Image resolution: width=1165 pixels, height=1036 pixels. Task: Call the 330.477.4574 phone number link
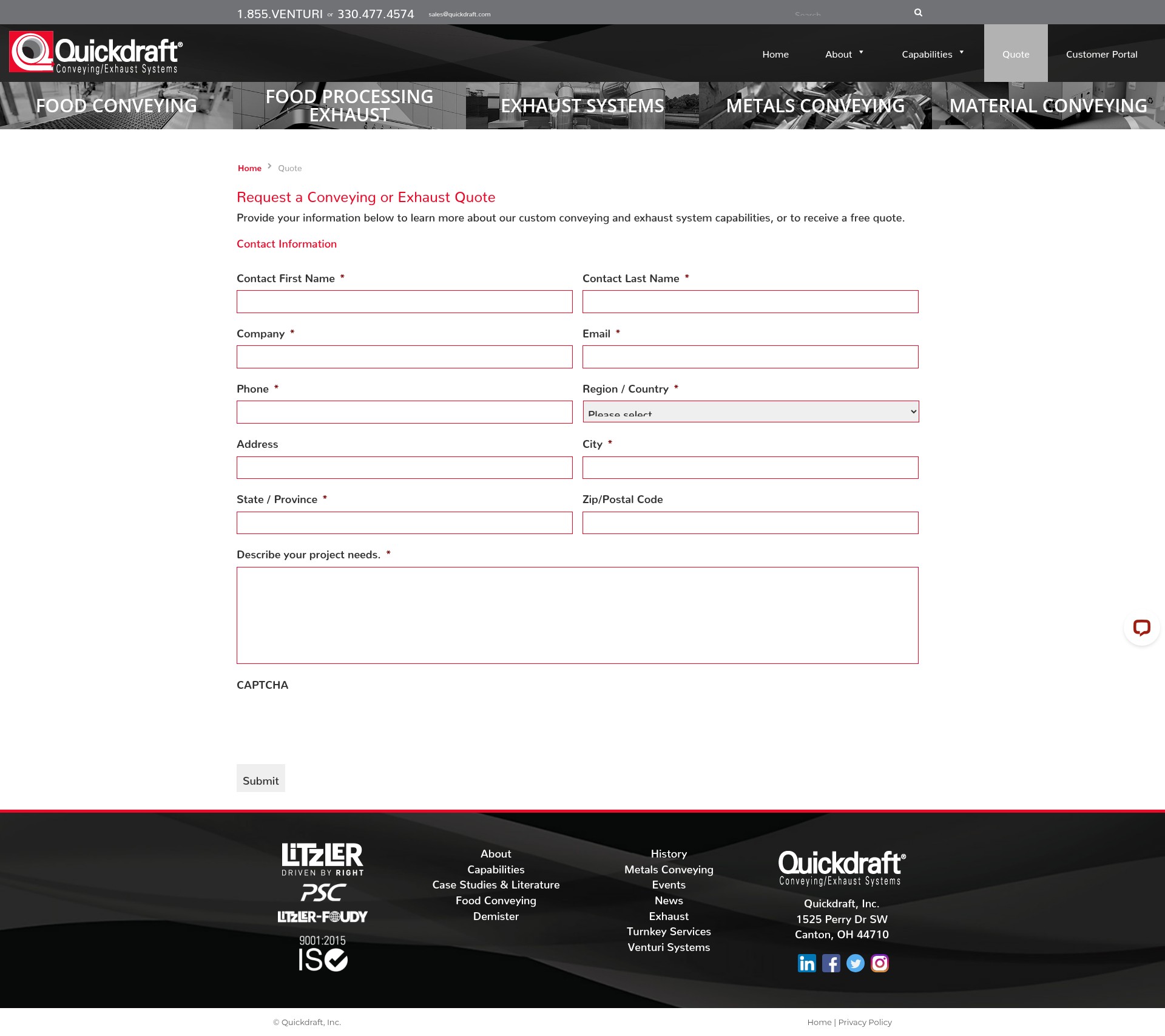[376, 14]
